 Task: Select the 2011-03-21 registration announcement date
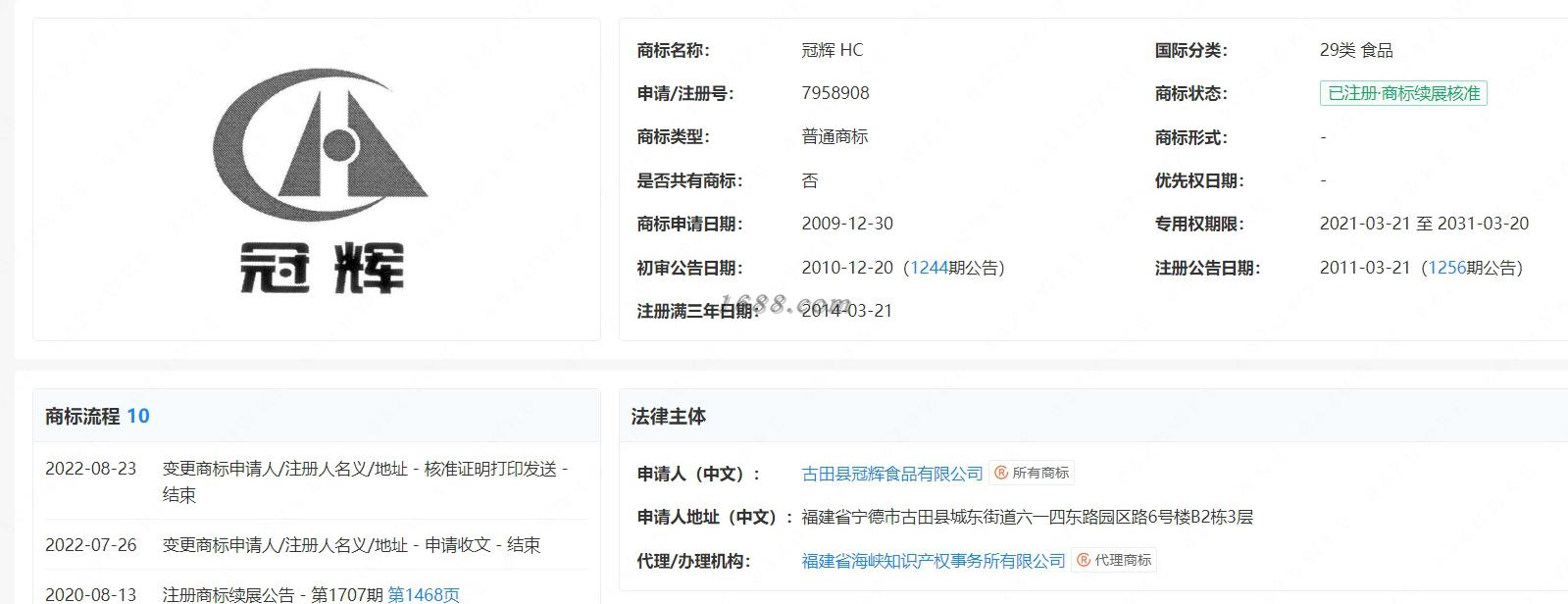(x=1365, y=268)
